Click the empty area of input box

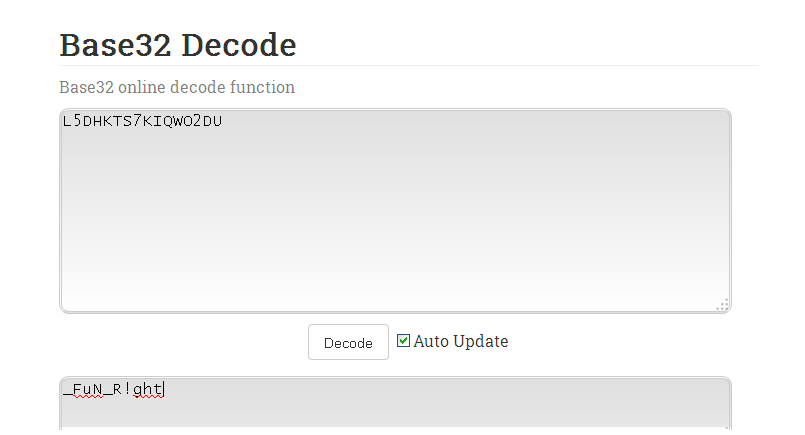tap(395, 221)
